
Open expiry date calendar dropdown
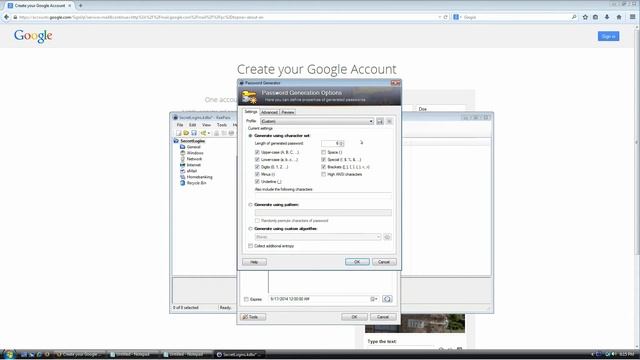click(374, 299)
